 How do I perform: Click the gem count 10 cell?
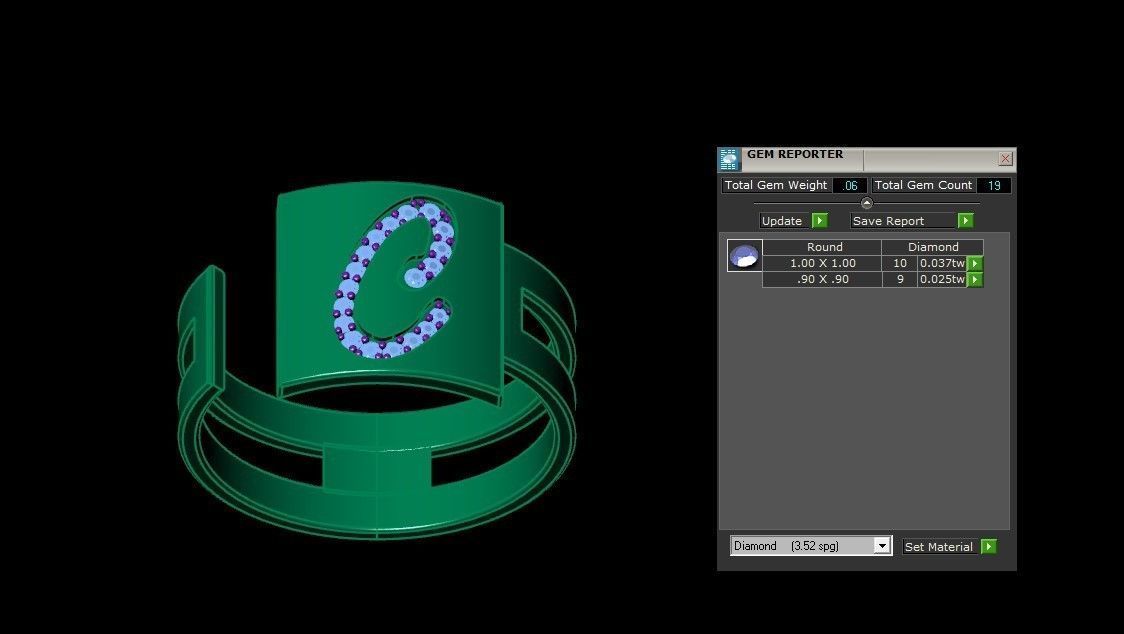(900, 263)
